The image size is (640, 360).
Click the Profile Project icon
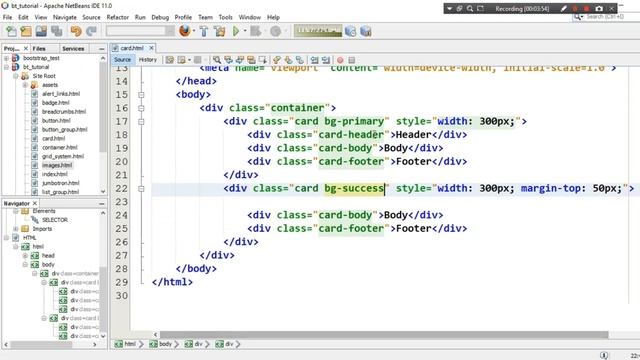point(276,31)
